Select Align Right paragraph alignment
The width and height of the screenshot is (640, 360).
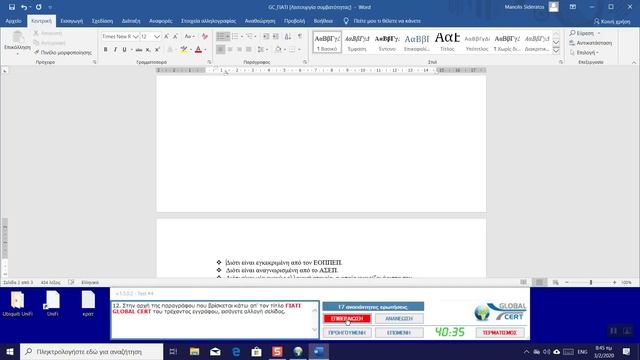(x=239, y=49)
